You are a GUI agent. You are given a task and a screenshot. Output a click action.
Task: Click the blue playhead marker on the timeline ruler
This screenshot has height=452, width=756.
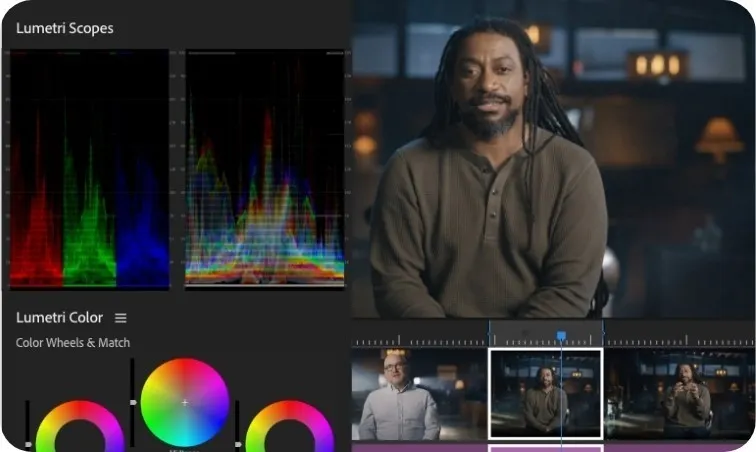(x=561, y=336)
